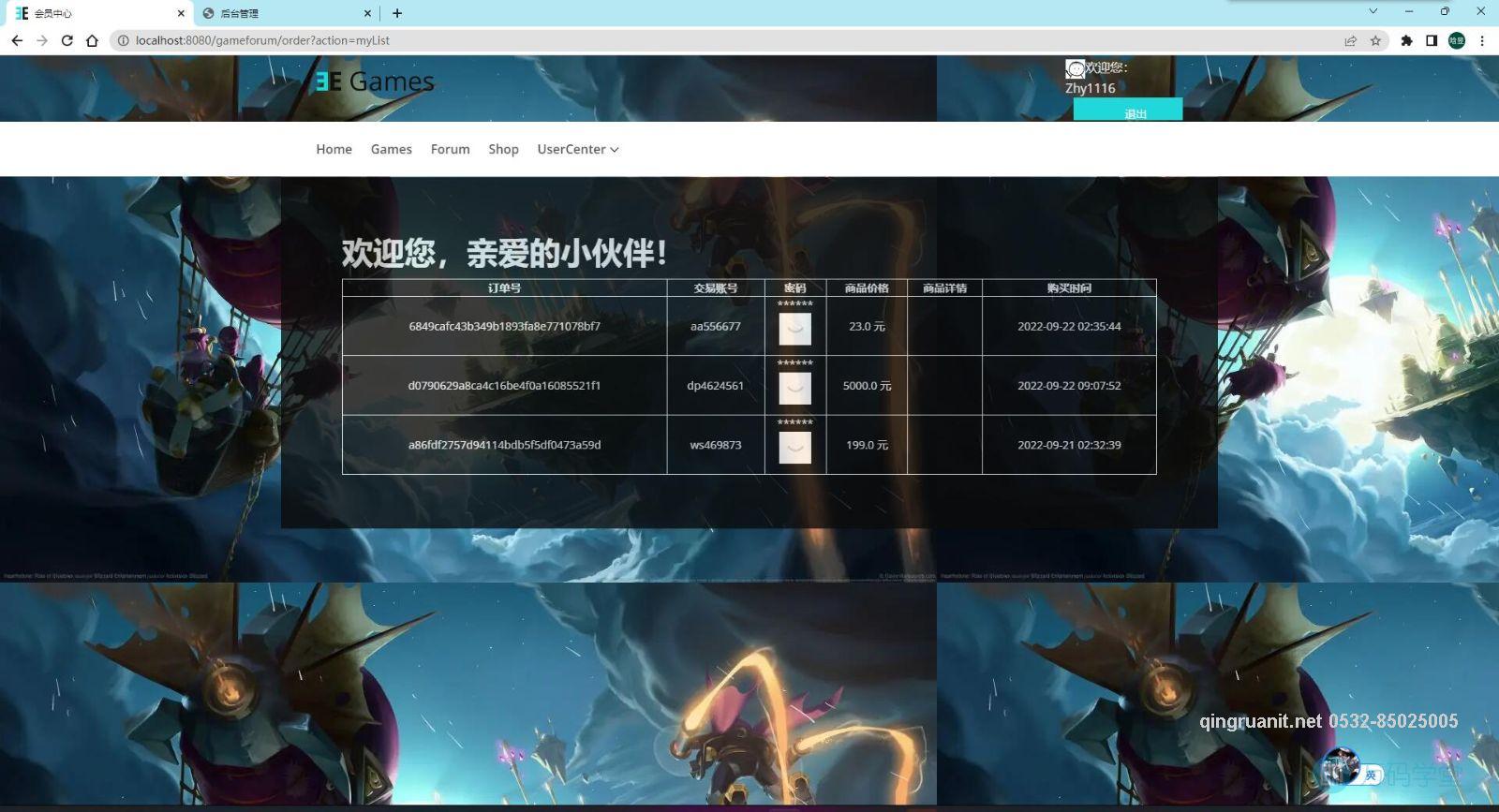
Task: Reload the page with refresh icon
Action: click(x=67, y=40)
